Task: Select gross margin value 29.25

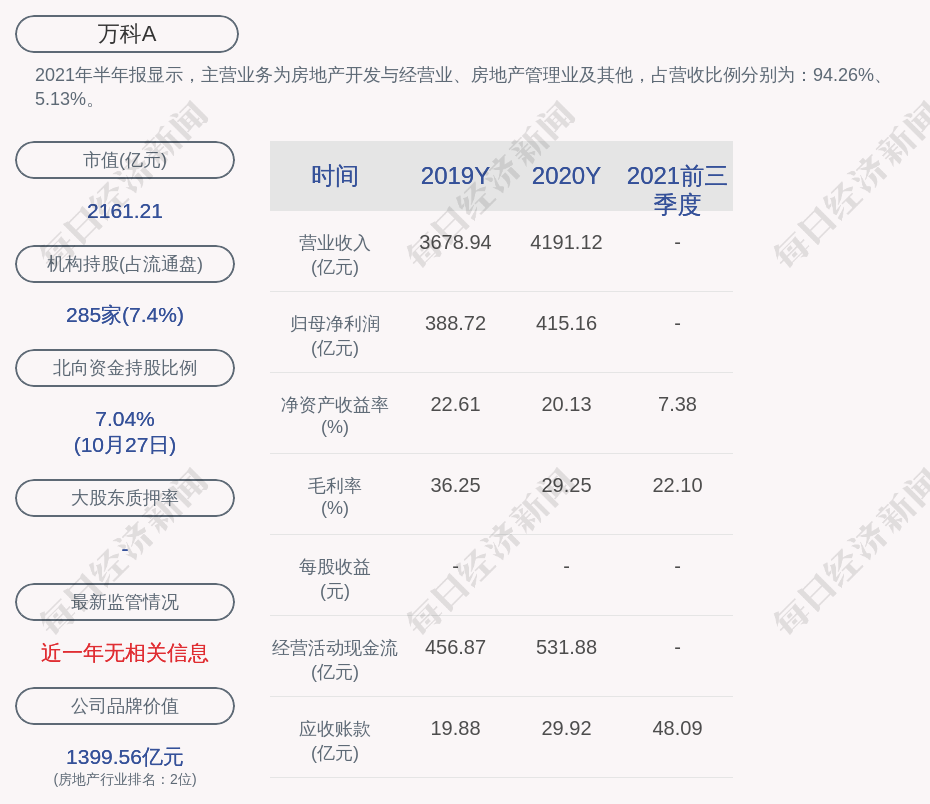Action: [x=566, y=486]
